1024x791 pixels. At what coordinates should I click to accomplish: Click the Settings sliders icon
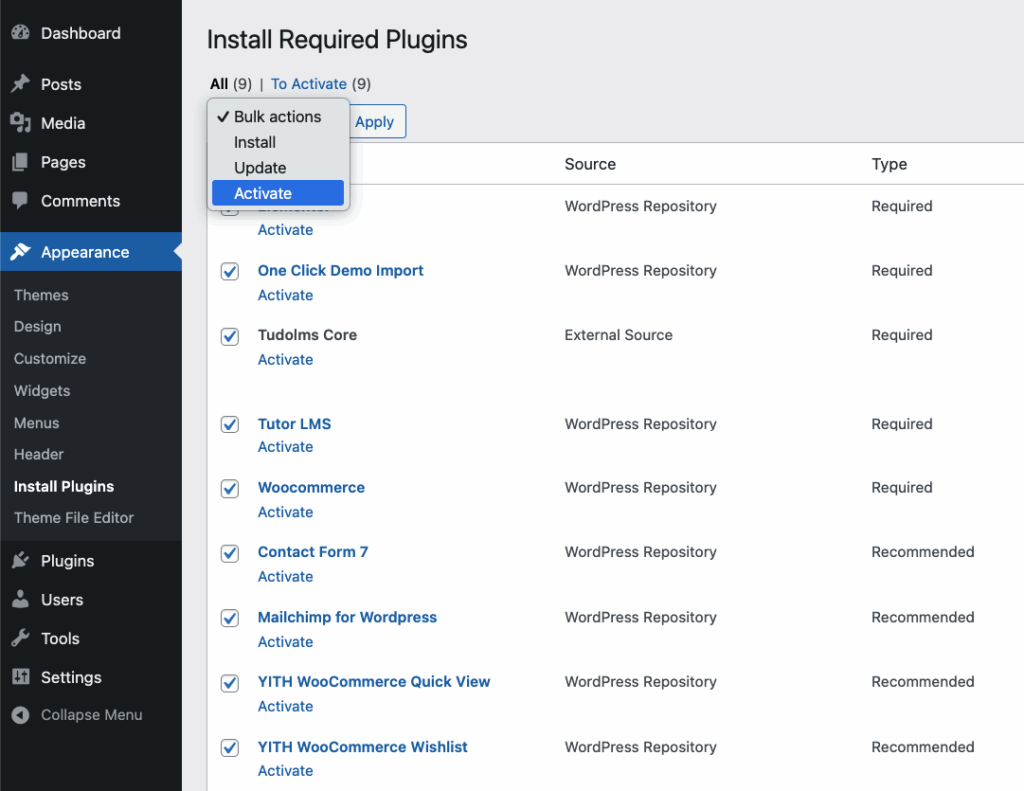(20, 677)
